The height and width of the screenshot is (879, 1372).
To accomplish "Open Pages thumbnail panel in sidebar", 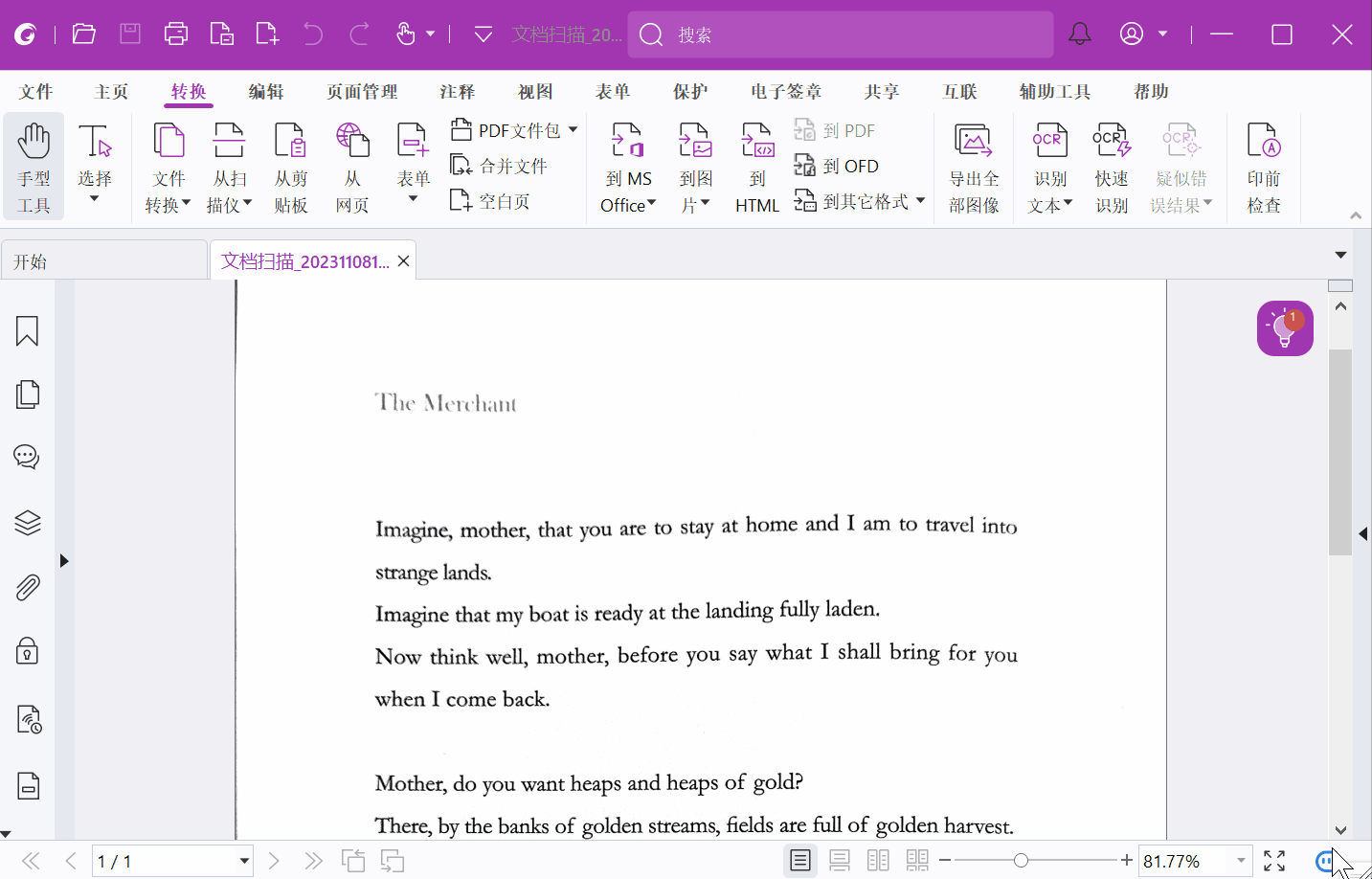I will [x=27, y=394].
